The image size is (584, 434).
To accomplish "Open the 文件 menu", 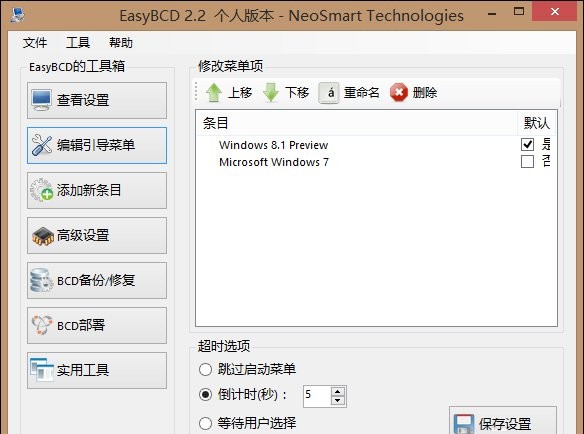I will pos(35,43).
